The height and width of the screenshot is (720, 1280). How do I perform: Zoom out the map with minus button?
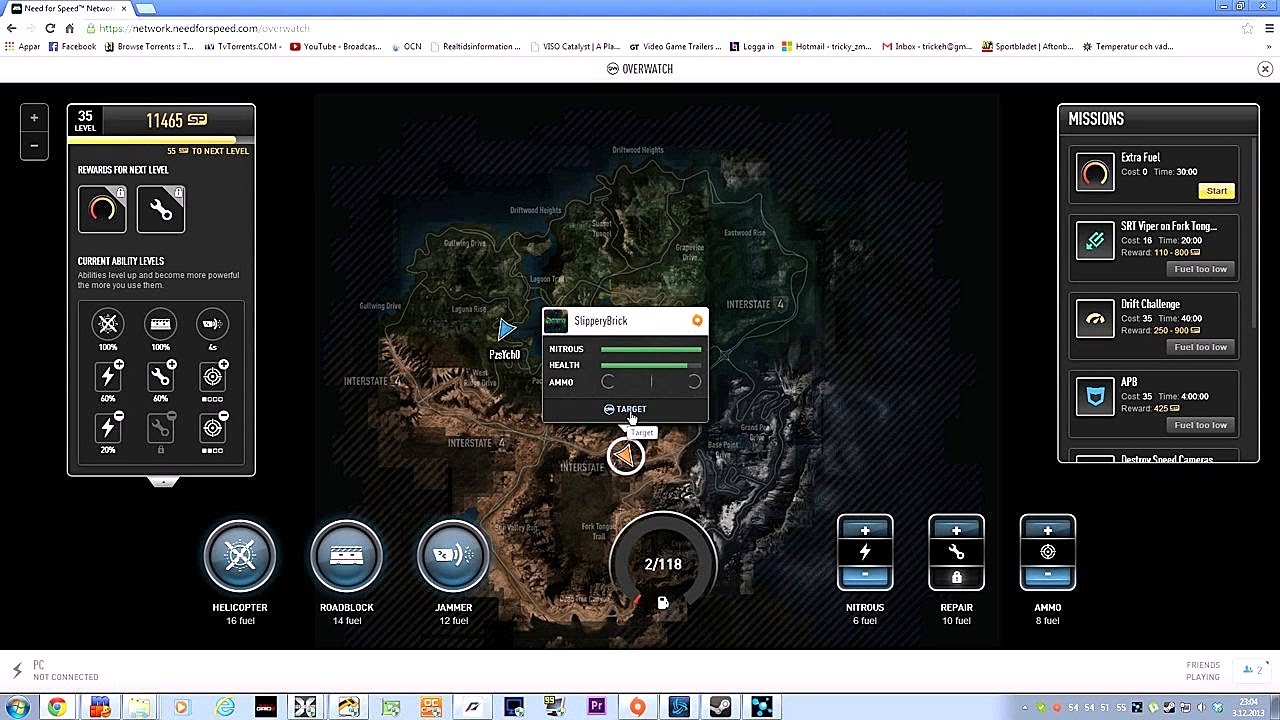pyautogui.click(x=34, y=146)
